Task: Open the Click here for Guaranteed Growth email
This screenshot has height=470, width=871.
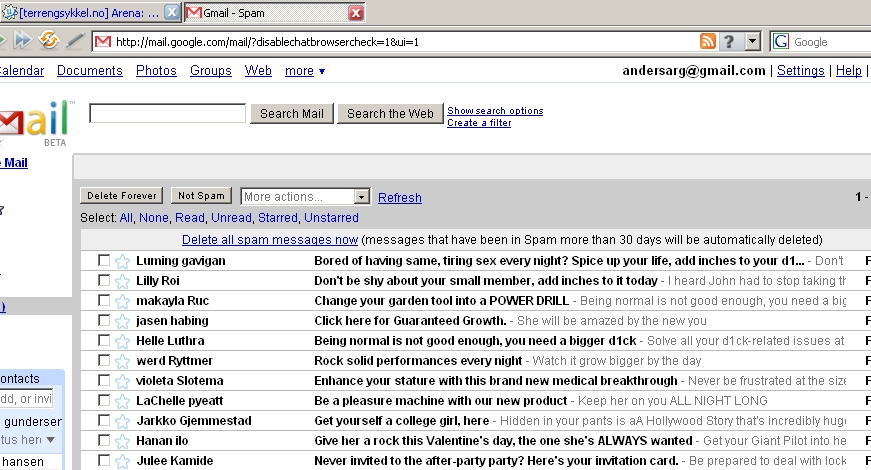Action: click(410, 321)
